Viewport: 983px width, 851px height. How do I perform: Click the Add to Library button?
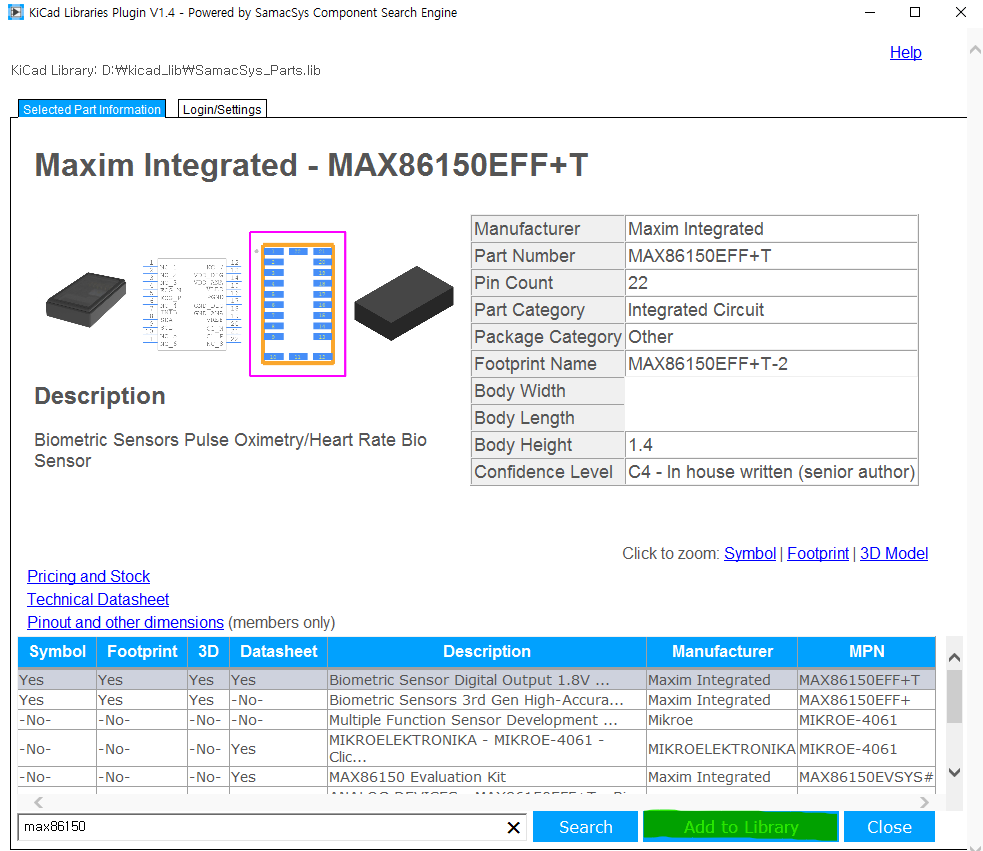click(x=740, y=827)
